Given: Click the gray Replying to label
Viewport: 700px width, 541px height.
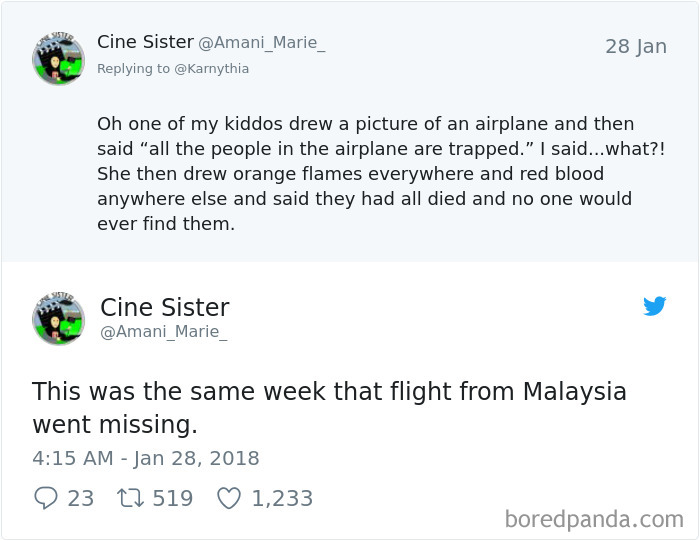Looking at the screenshot, I should click(x=133, y=69).
